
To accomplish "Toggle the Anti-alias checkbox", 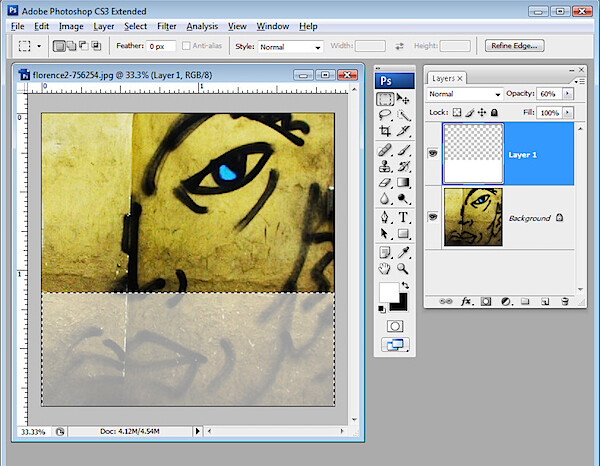I will pos(186,46).
